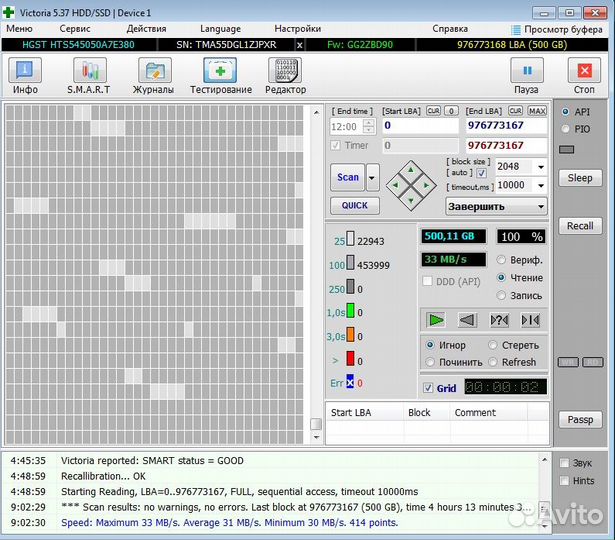Image resolution: width=615 pixels, height=540 pixels.
Task: Click the red Стоп stop icon
Action: (x=583, y=75)
